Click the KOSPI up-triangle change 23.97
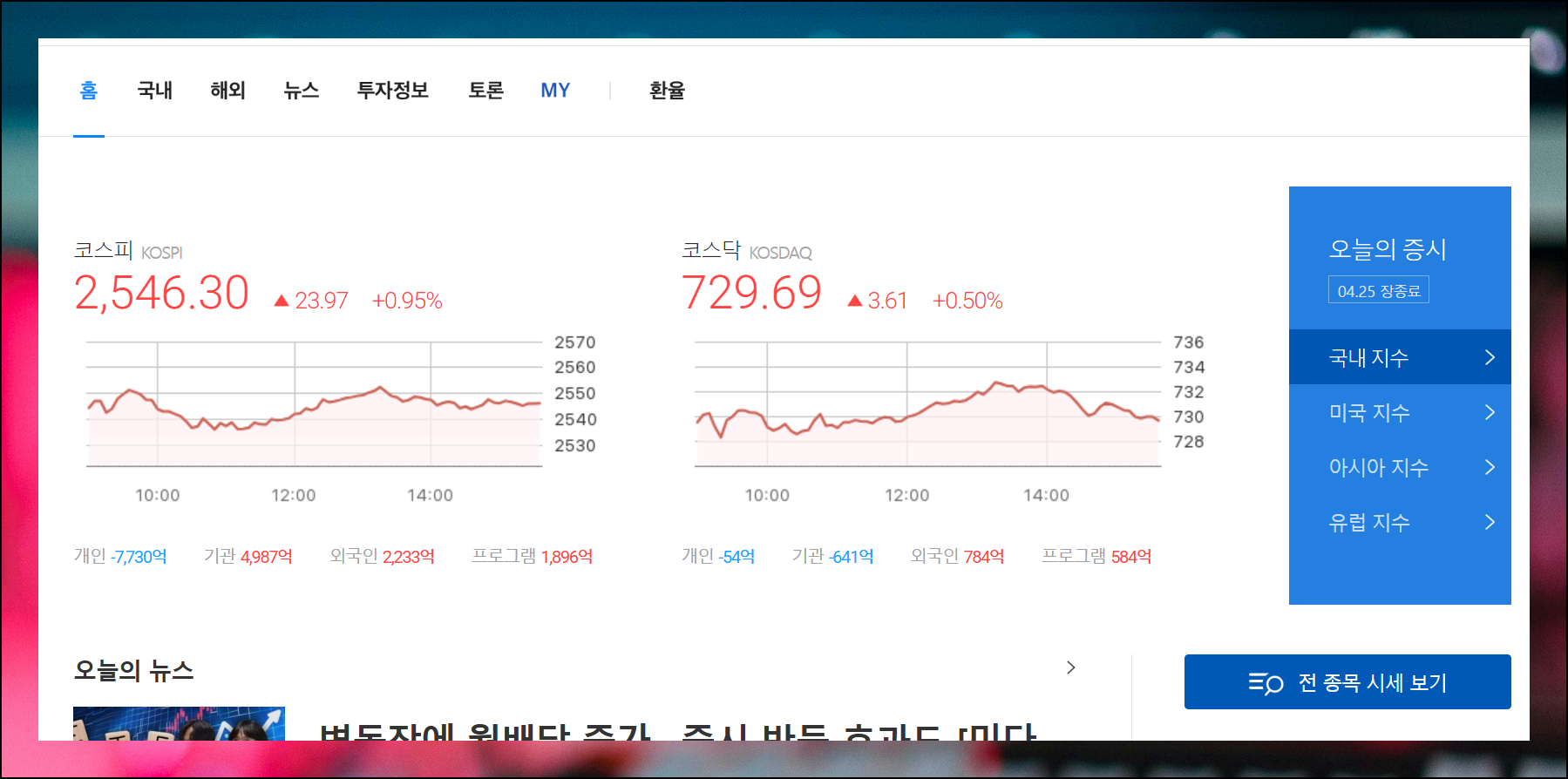Viewport: 1568px width, 779px height. [311, 301]
